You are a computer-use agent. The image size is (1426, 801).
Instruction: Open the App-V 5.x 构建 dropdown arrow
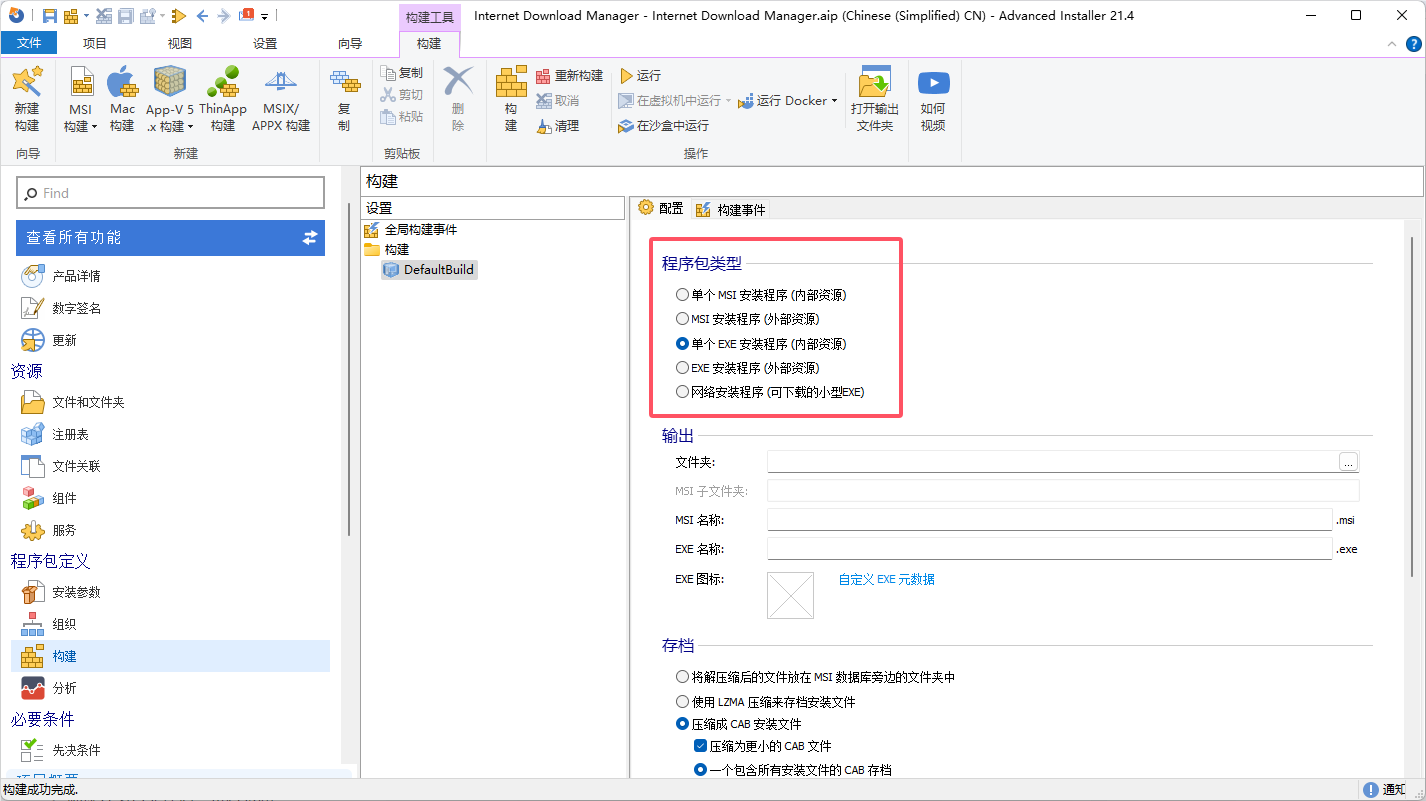click(x=190, y=127)
